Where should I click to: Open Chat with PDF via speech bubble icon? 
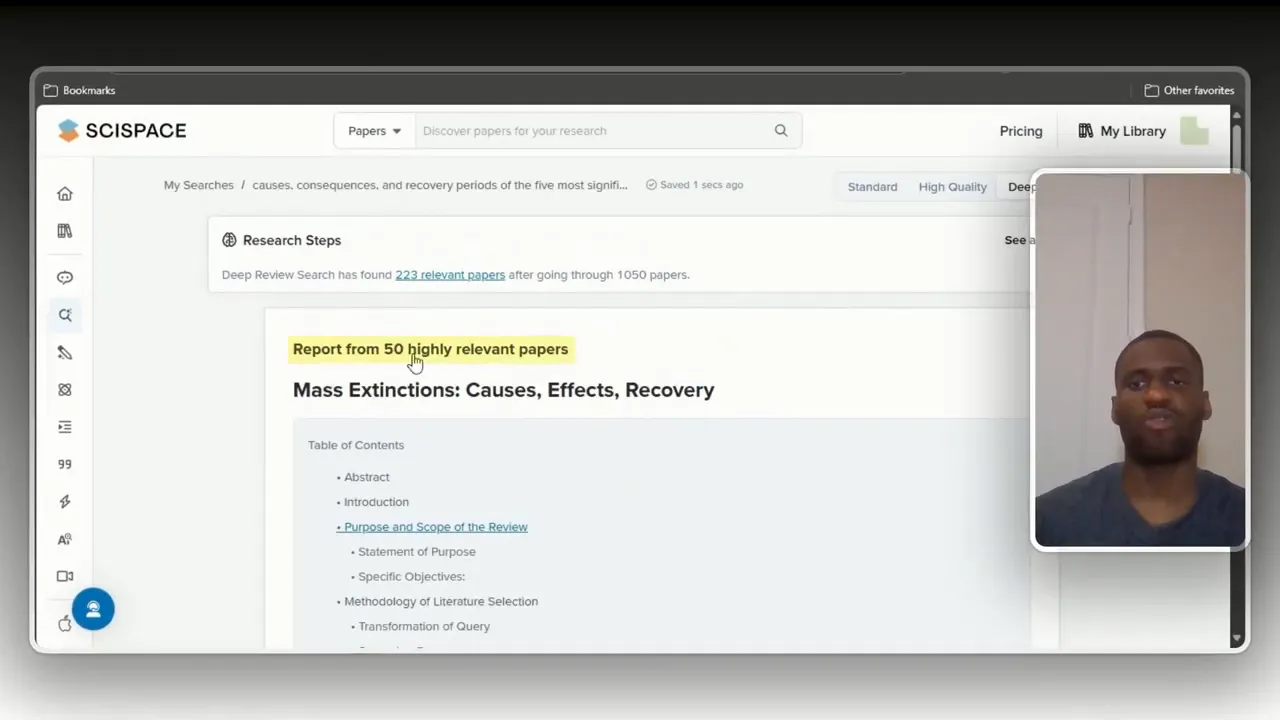click(64, 277)
